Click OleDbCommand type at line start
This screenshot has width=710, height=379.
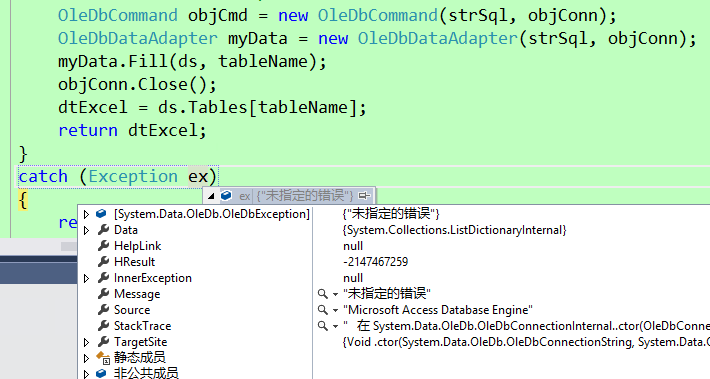[118, 16]
